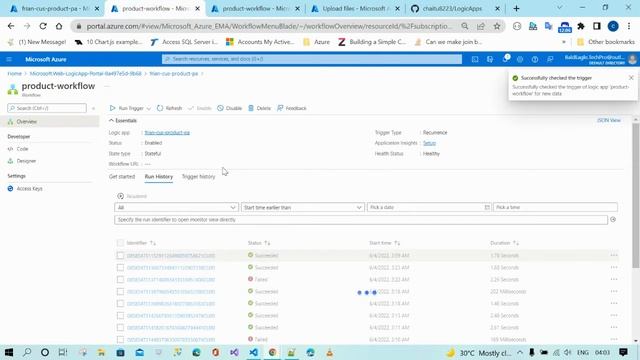Open run identifier link for the 3:22 AM Failed run
Image resolution: width=640 pixels, height=360 pixels.
tap(171, 280)
